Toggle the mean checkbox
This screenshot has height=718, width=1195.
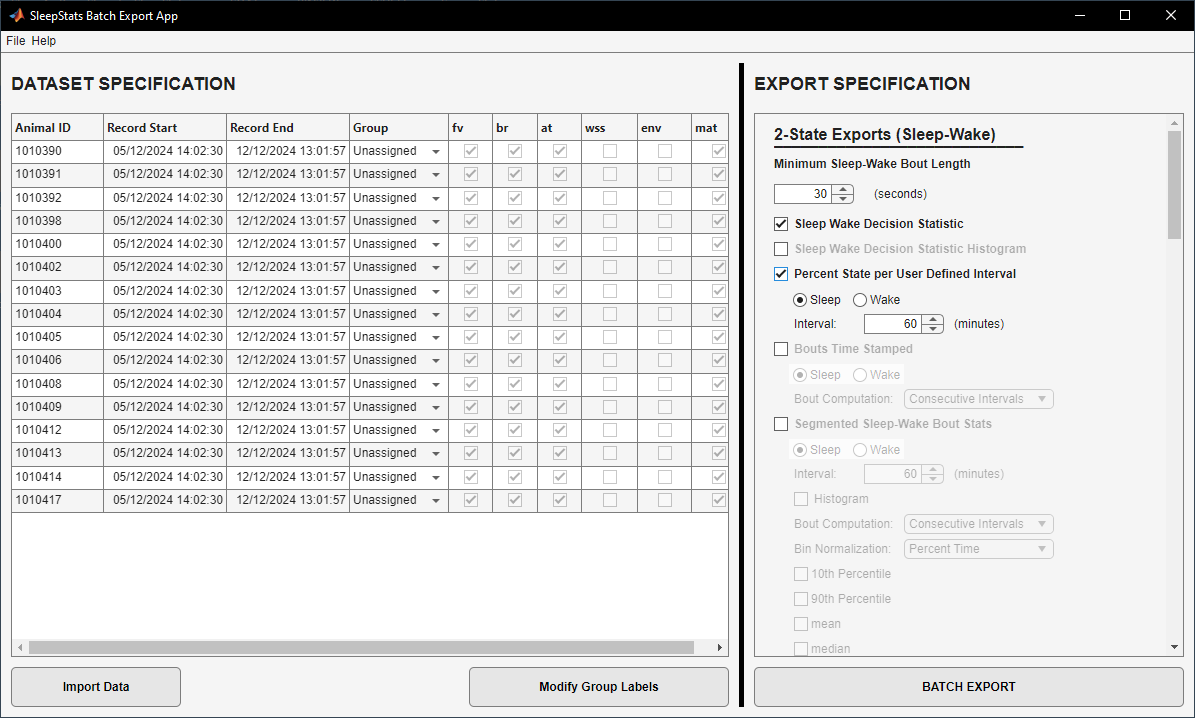[x=801, y=624]
